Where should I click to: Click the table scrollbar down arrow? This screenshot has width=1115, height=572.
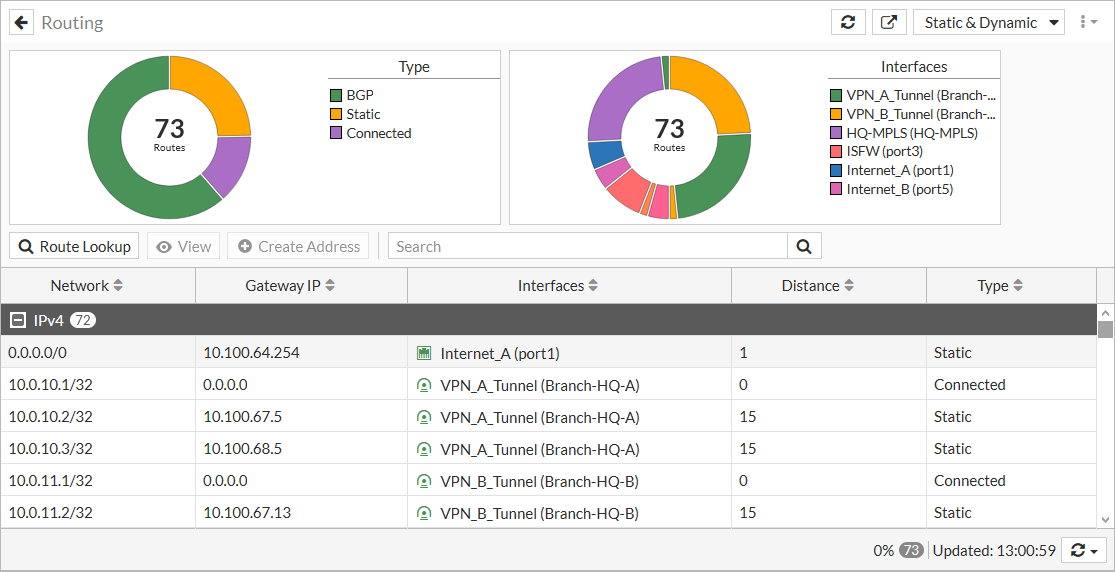(1105, 519)
